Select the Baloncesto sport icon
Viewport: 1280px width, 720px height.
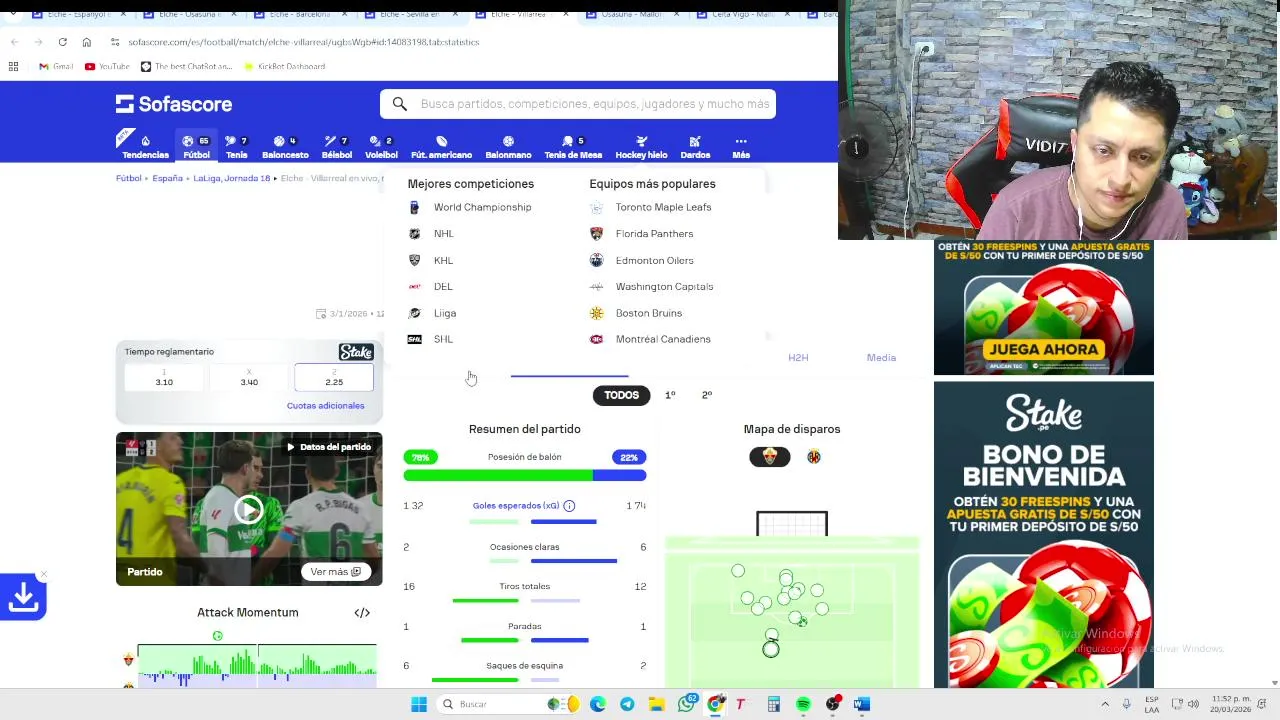pyautogui.click(x=285, y=147)
